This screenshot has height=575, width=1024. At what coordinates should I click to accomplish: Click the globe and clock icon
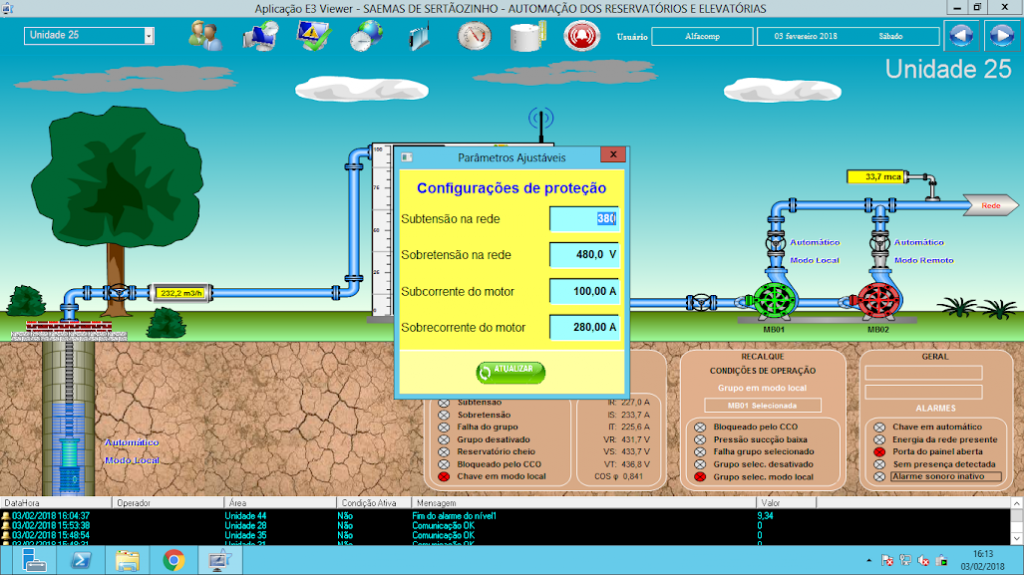pyautogui.click(x=365, y=36)
